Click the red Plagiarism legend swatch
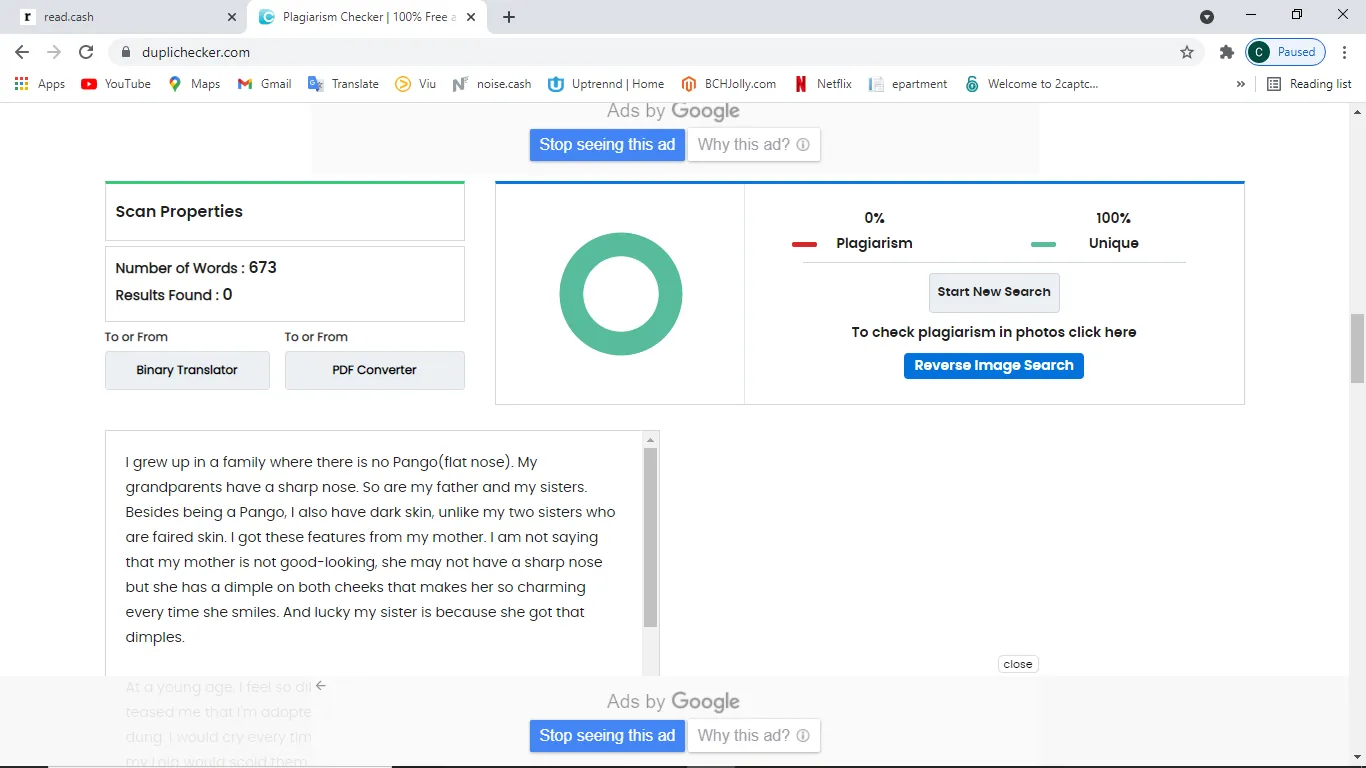 [805, 244]
